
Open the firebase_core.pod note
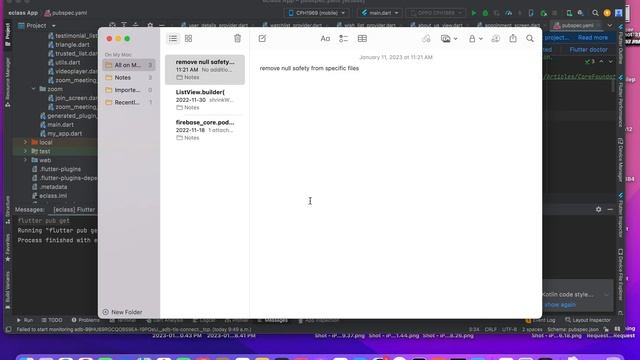(x=205, y=130)
